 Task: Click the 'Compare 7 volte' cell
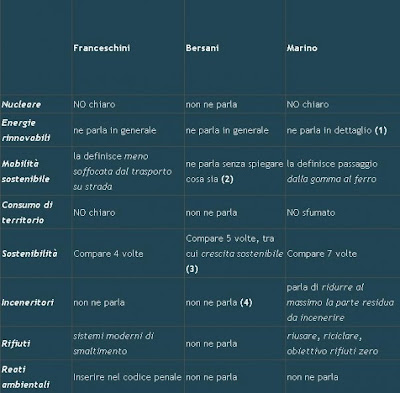click(322, 254)
